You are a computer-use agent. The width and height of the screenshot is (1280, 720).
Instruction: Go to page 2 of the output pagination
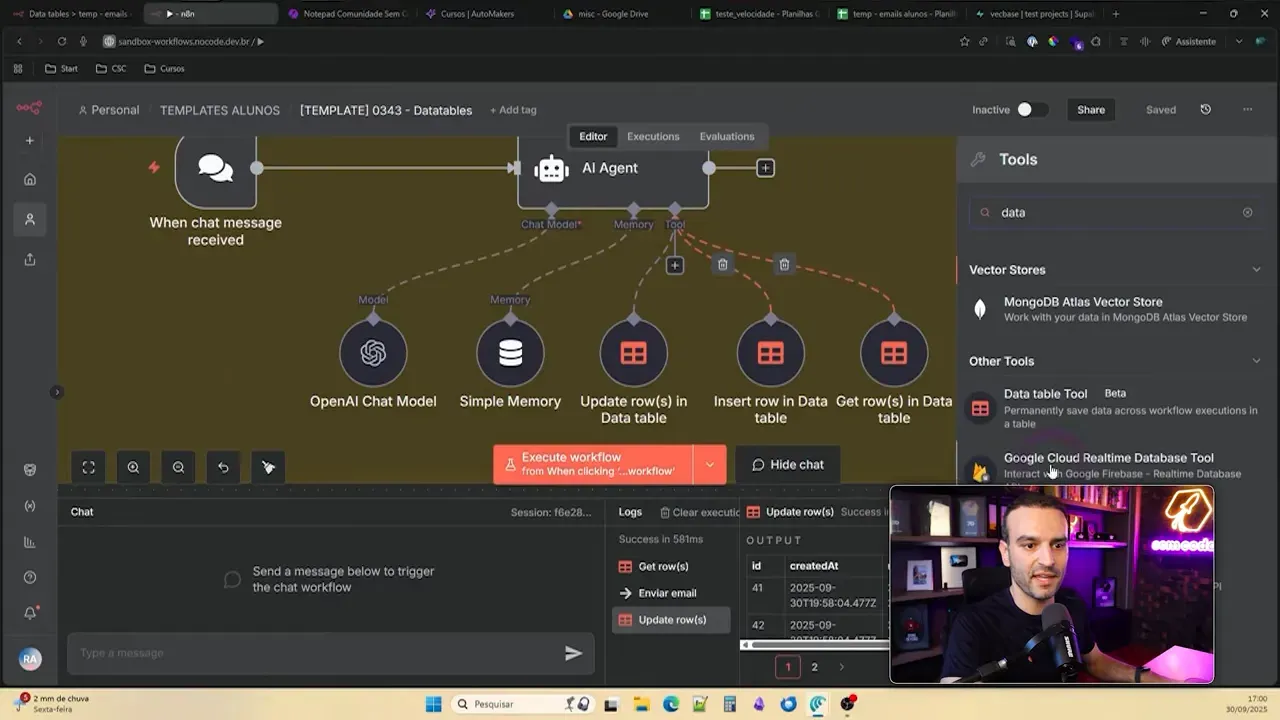click(814, 666)
